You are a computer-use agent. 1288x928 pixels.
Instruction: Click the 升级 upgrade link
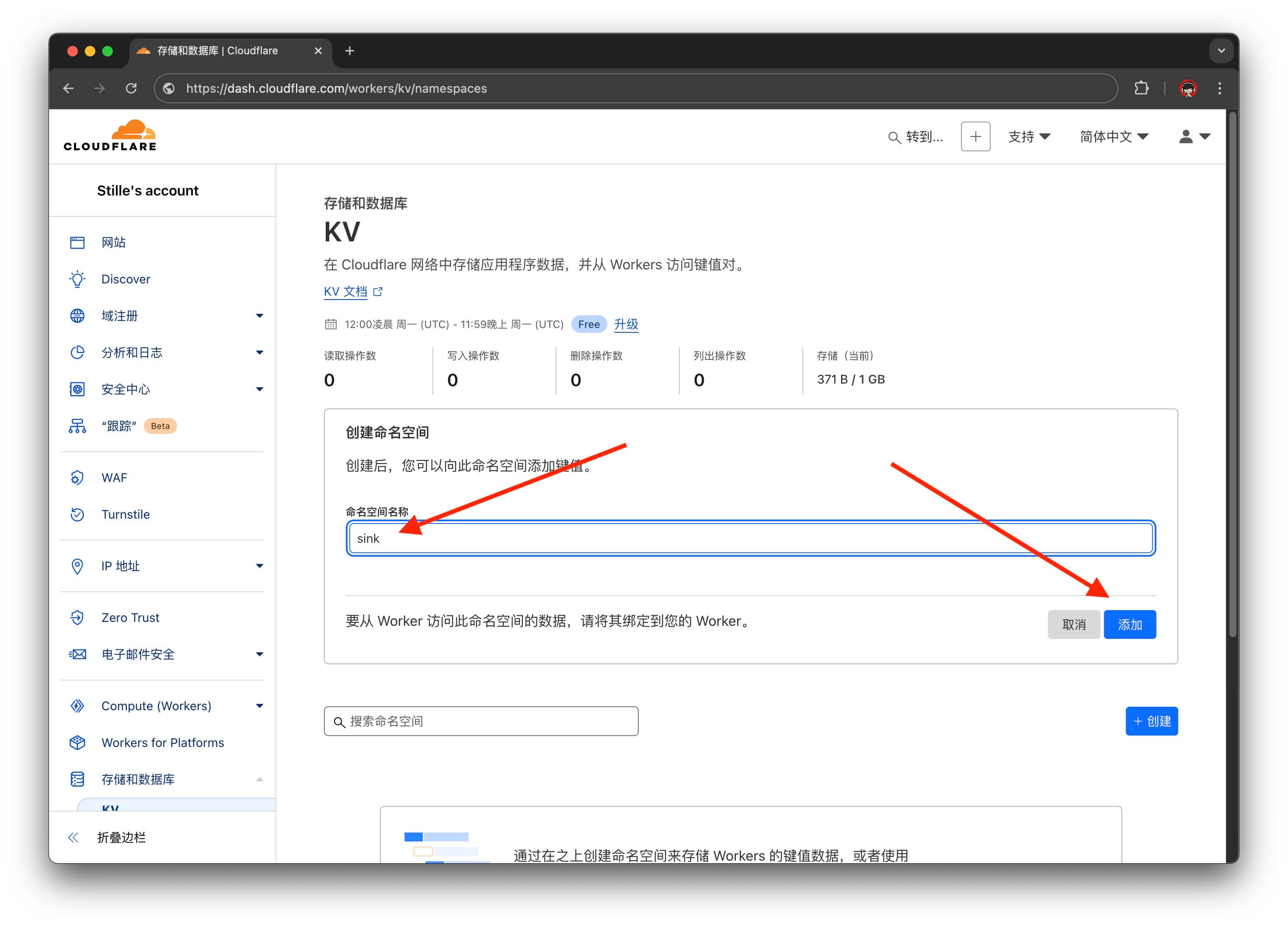(626, 324)
